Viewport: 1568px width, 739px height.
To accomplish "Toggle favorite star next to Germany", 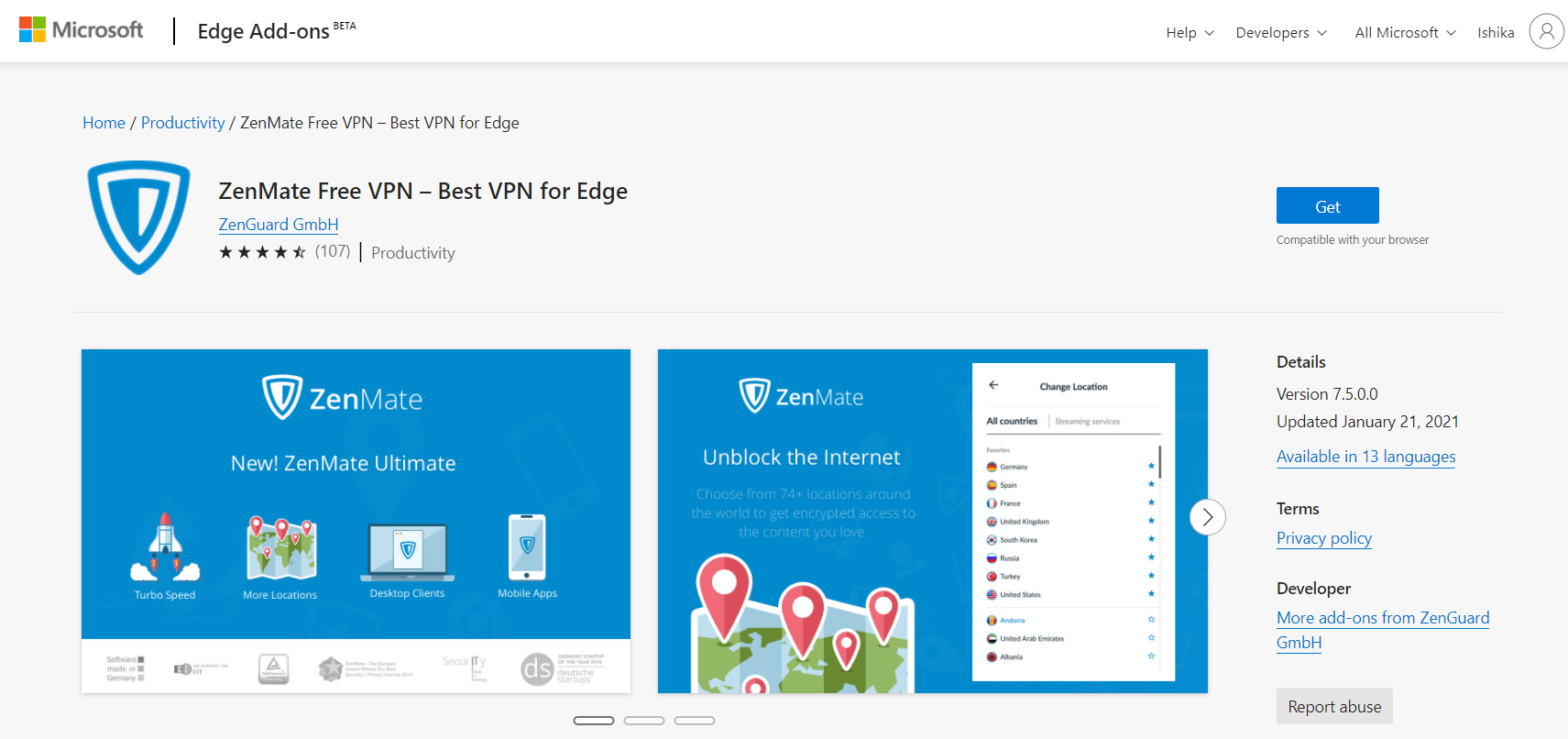I will point(1152,466).
